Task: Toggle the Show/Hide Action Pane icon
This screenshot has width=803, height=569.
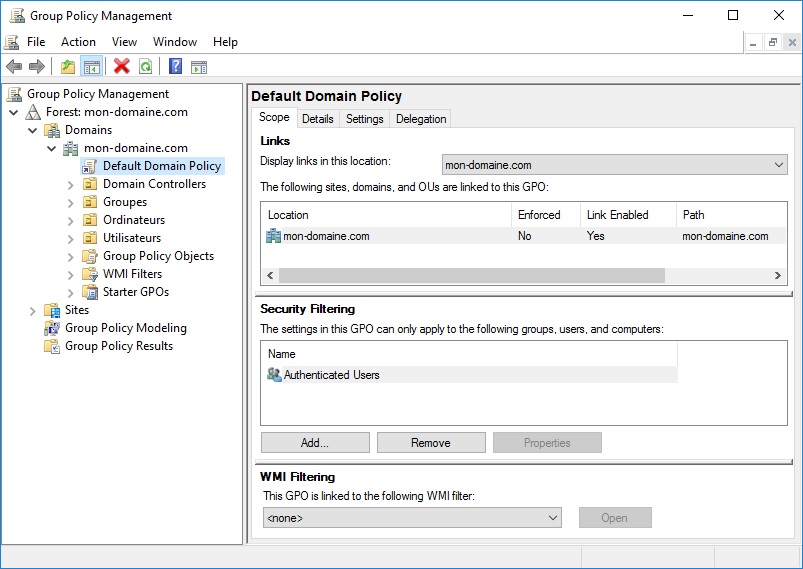Action: pyautogui.click(x=199, y=67)
